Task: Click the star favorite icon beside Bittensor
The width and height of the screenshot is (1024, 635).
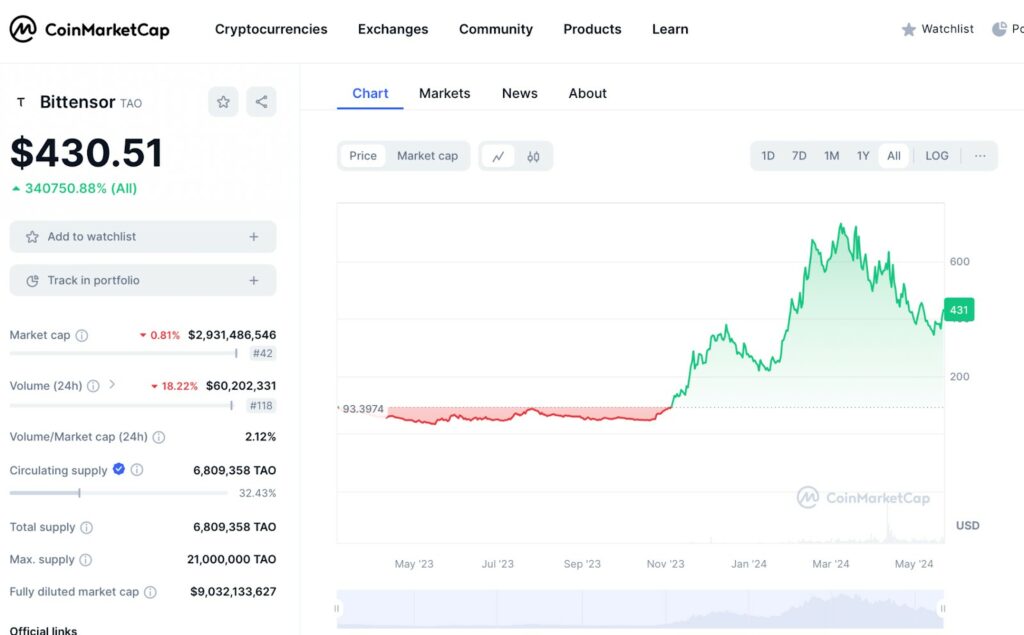Action: pos(223,102)
